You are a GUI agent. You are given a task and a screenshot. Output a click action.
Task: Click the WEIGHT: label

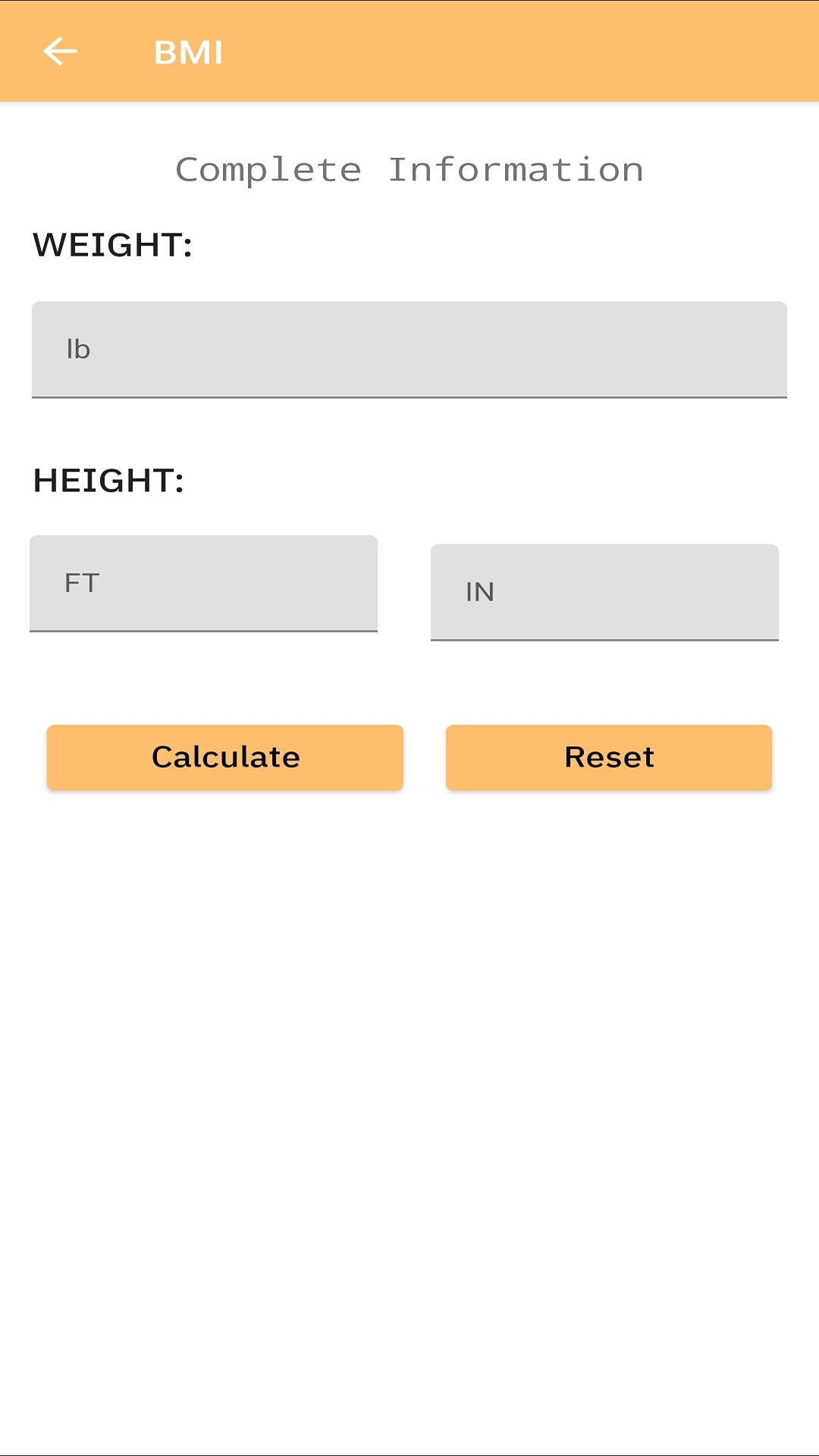pyautogui.click(x=114, y=244)
